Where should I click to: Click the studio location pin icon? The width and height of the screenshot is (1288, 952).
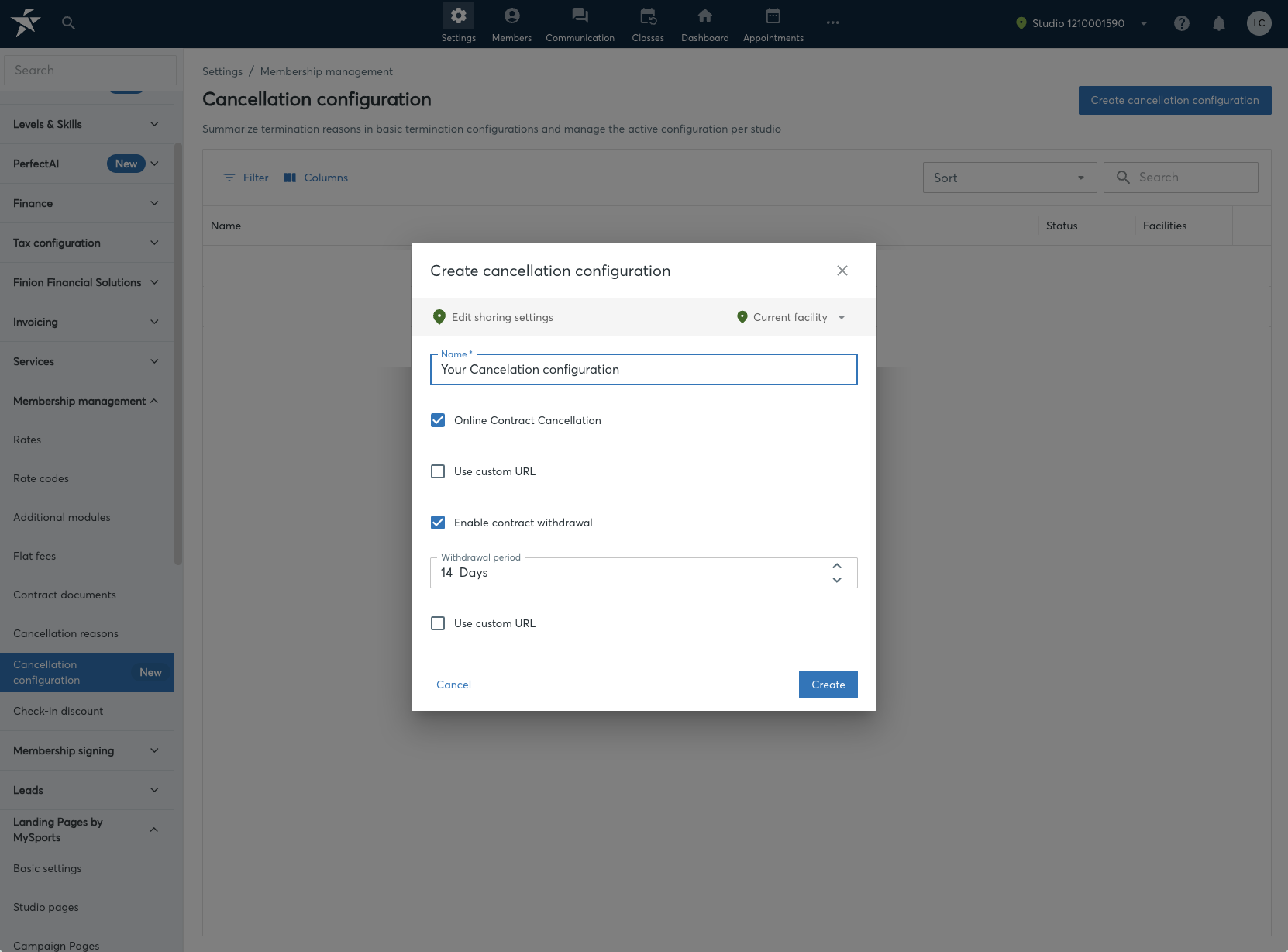click(x=1021, y=23)
